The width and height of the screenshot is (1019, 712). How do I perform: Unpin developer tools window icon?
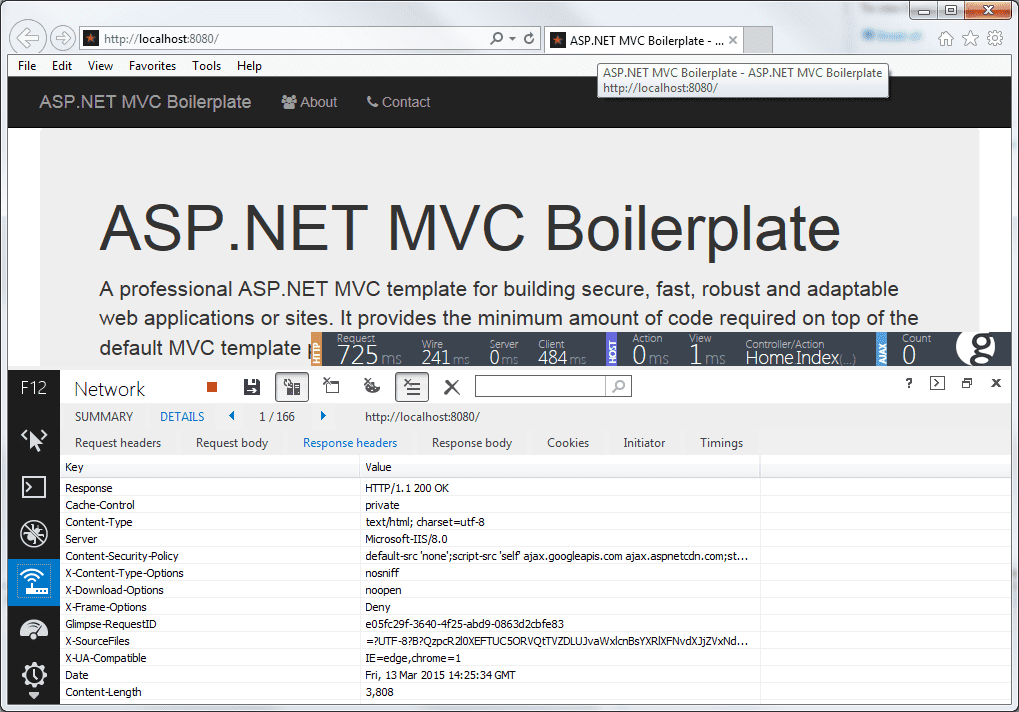[967, 383]
